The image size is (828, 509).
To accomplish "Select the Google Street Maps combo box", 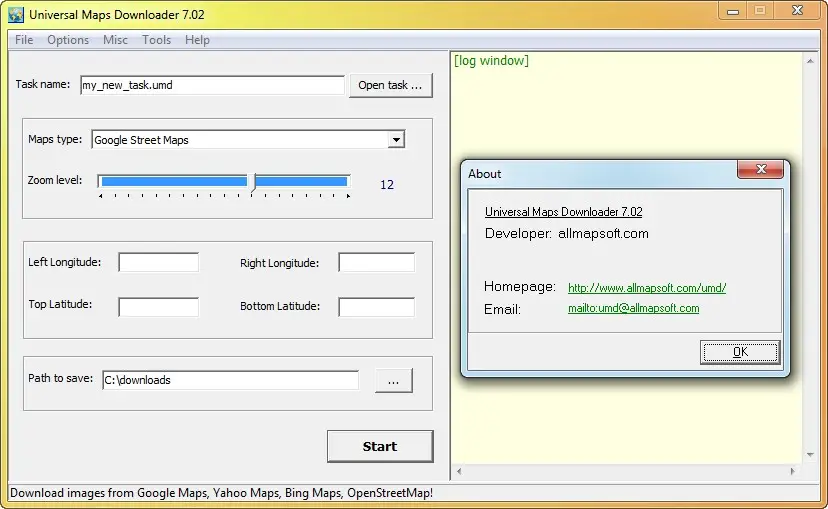I will coord(248,139).
